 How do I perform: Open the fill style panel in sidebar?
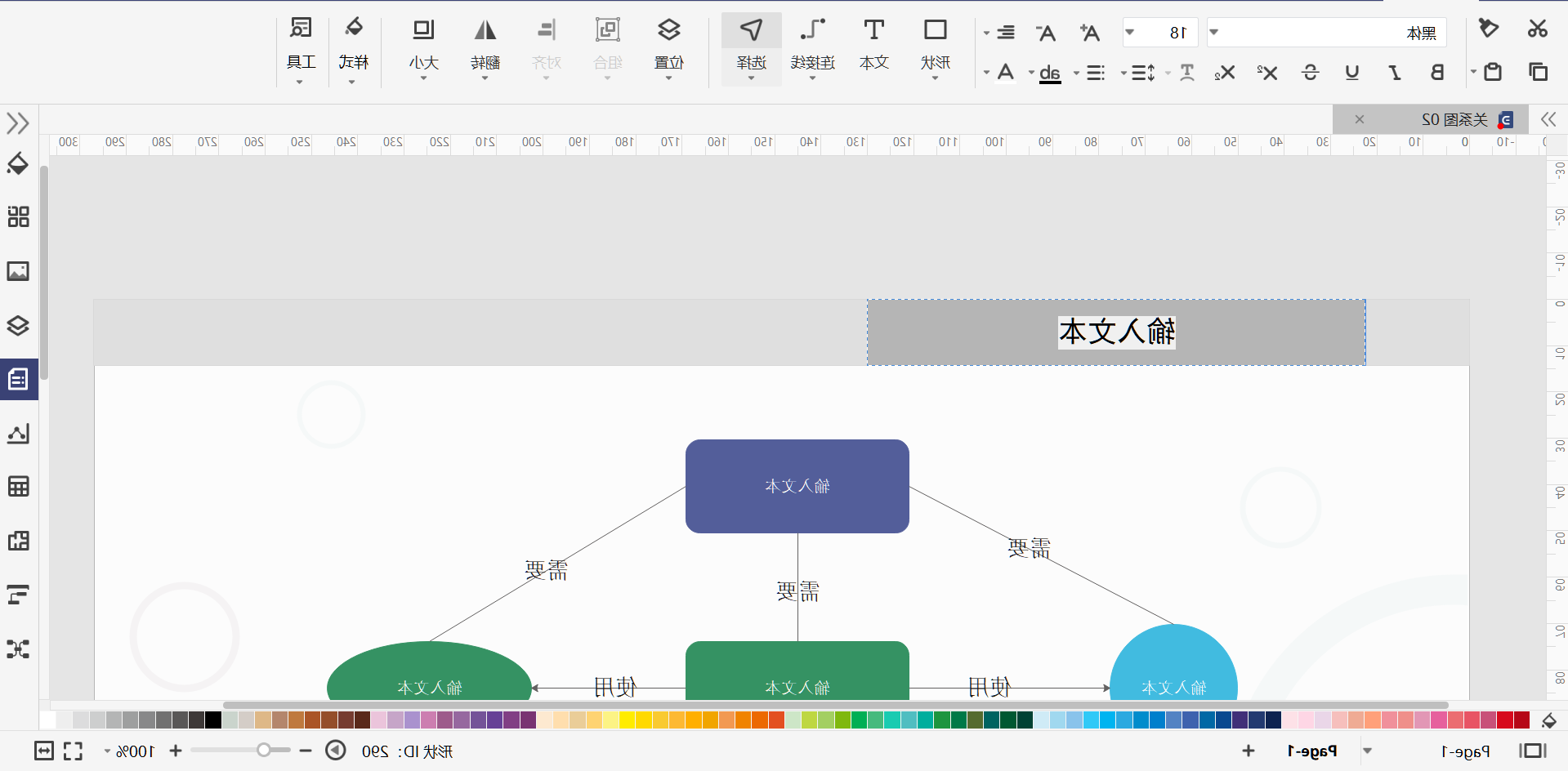(x=18, y=163)
